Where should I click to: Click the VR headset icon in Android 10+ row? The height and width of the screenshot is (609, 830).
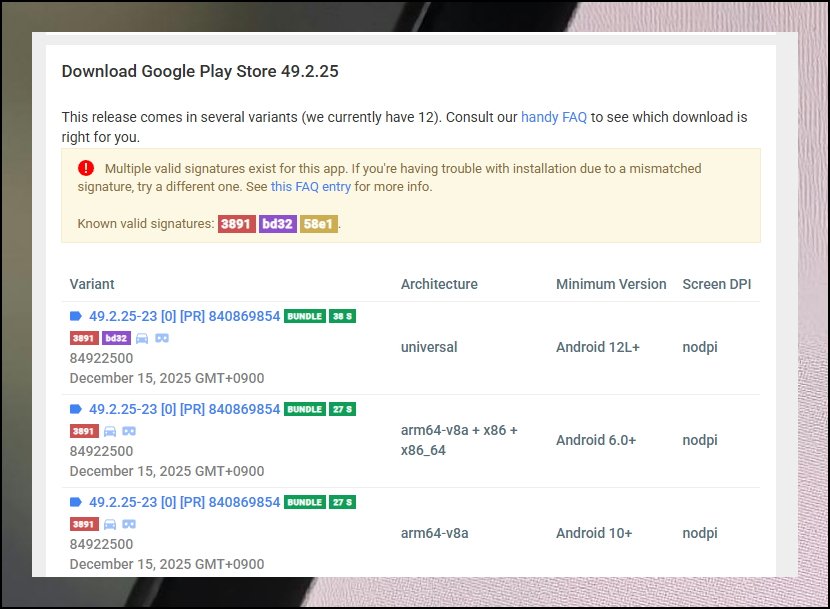129,524
